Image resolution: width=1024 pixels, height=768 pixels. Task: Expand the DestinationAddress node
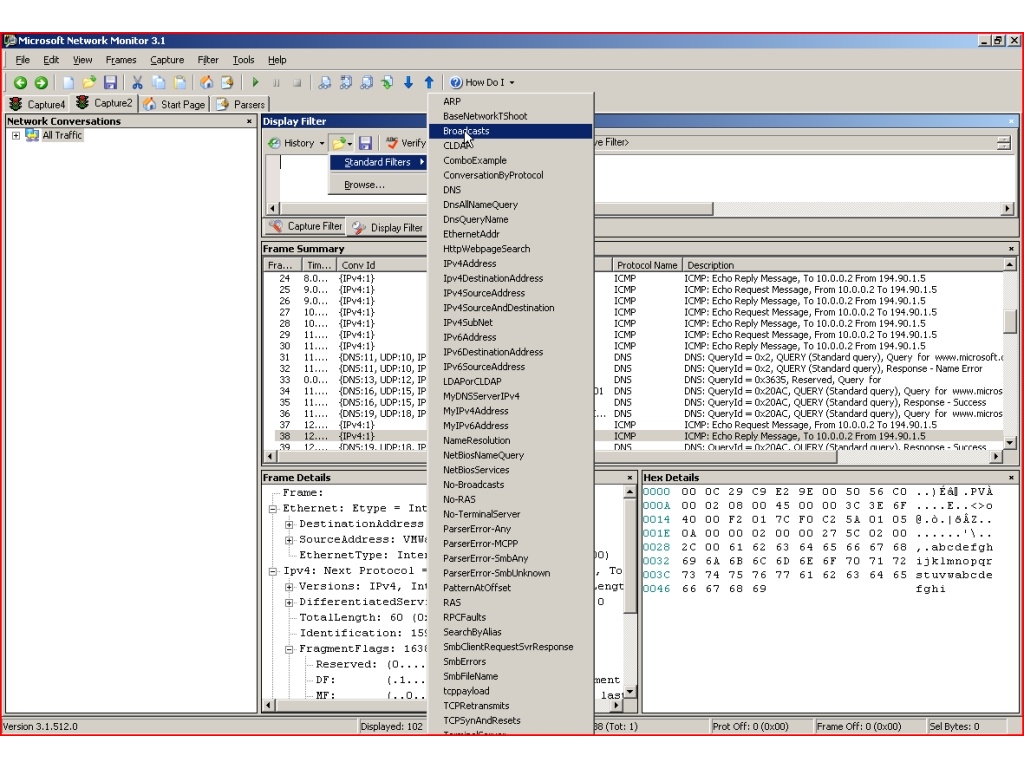pyautogui.click(x=289, y=524)
